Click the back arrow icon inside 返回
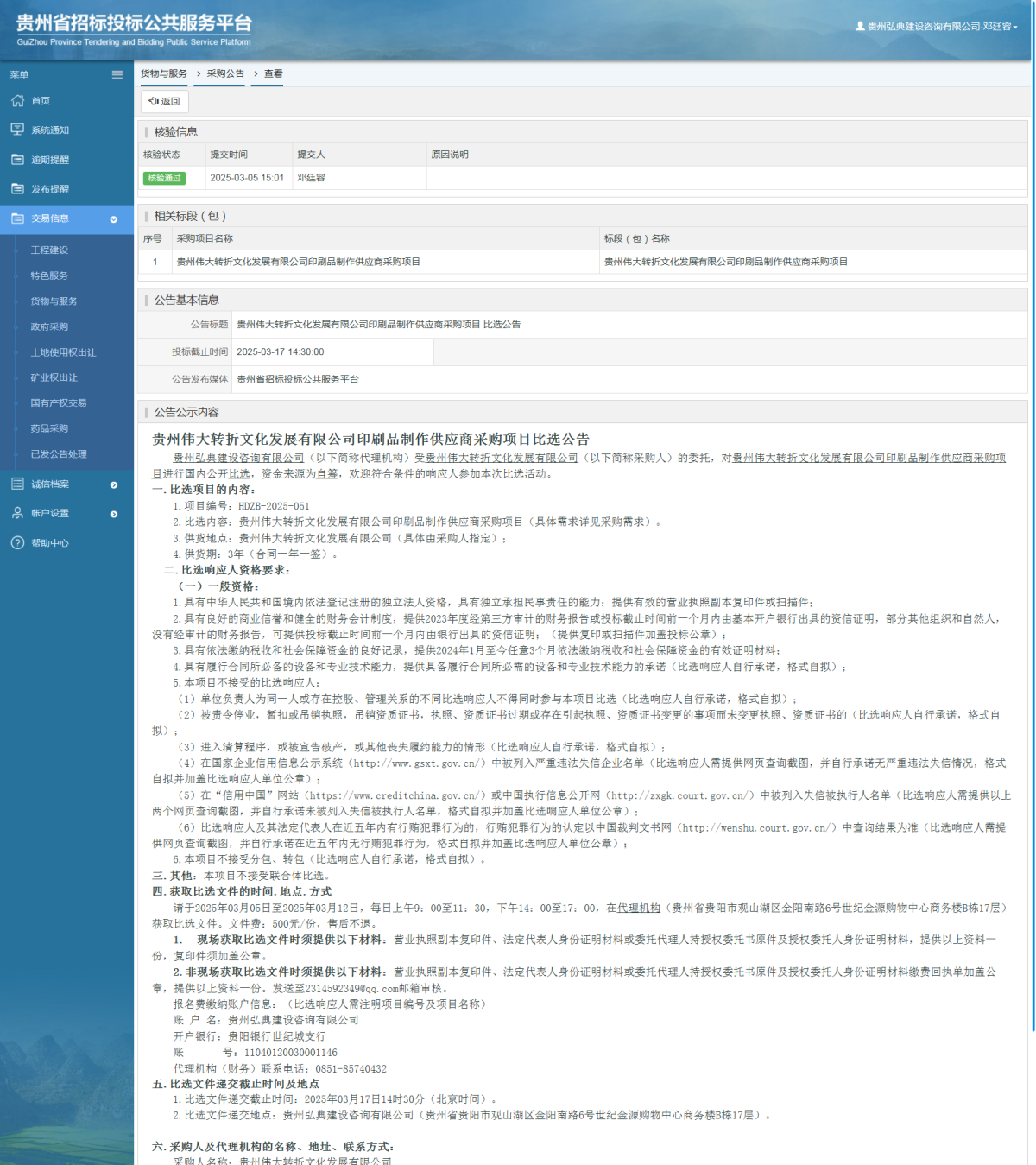The image size is (1036, 1165). [155, 102]
